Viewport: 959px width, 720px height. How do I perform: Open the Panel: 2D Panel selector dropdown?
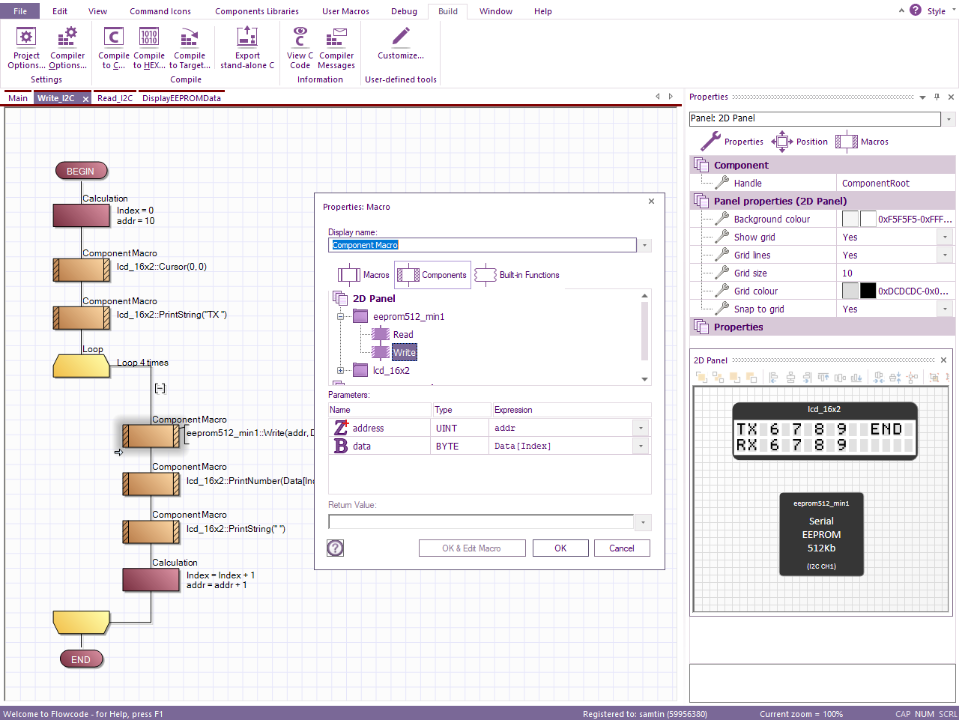pos(949,119)
